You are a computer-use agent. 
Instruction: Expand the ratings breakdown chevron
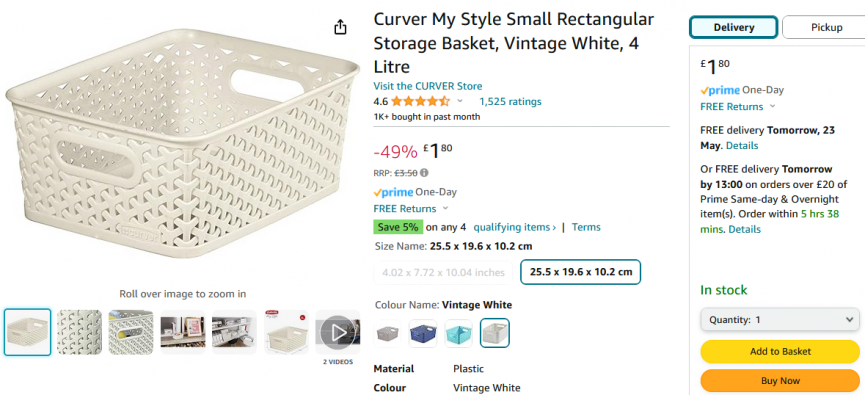(460, 102)
